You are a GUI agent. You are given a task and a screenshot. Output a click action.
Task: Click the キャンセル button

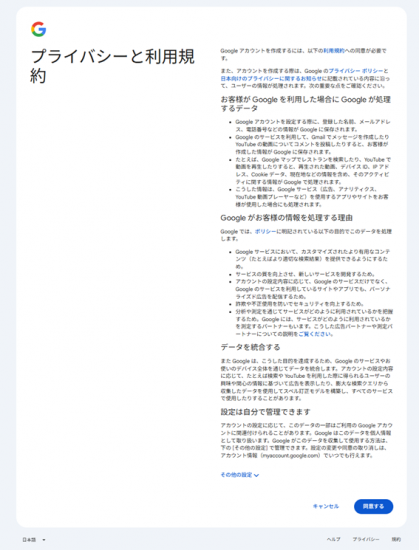(x=326, y=507)
